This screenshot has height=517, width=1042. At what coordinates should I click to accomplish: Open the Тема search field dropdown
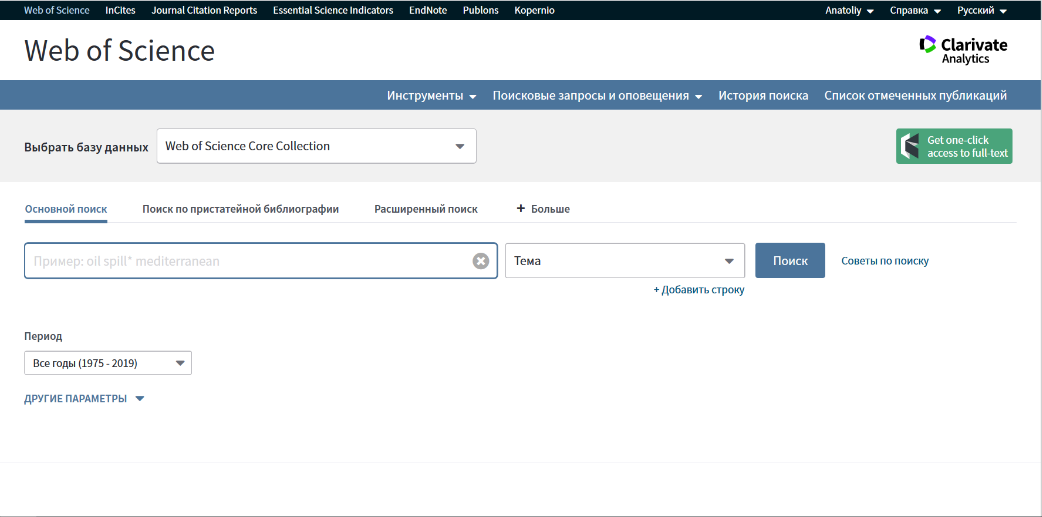tap(625, 261)
